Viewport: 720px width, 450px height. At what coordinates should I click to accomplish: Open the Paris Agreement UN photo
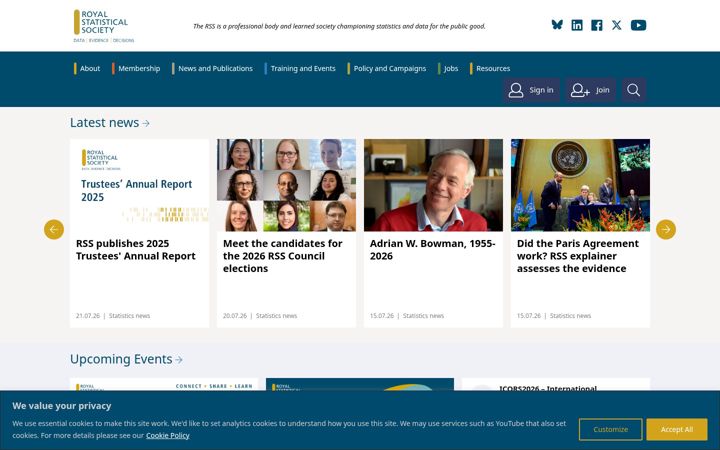coord(580,185)
